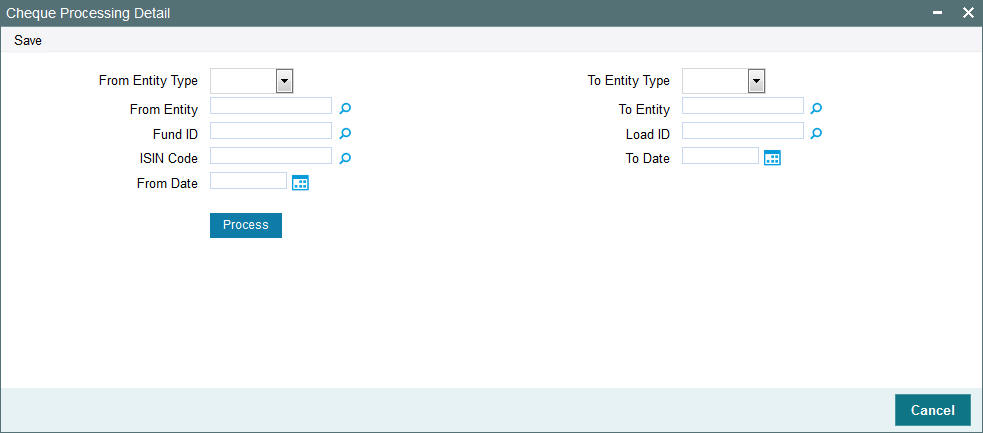Click the Cancel button
The image size is (983, 433).
(x=933, y=410)
